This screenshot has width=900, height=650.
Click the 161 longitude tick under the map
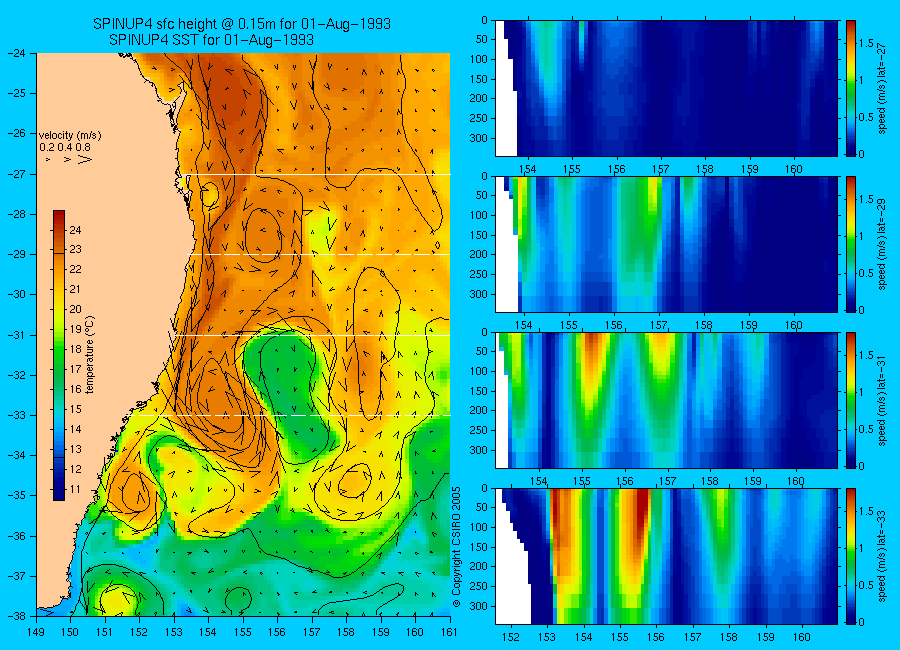click(x=449, y=632)
